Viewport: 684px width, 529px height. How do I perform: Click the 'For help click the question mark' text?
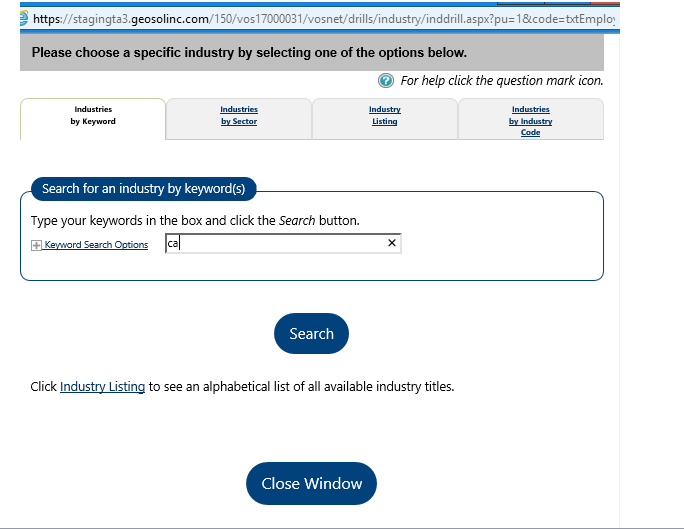[x=501, y=81]
